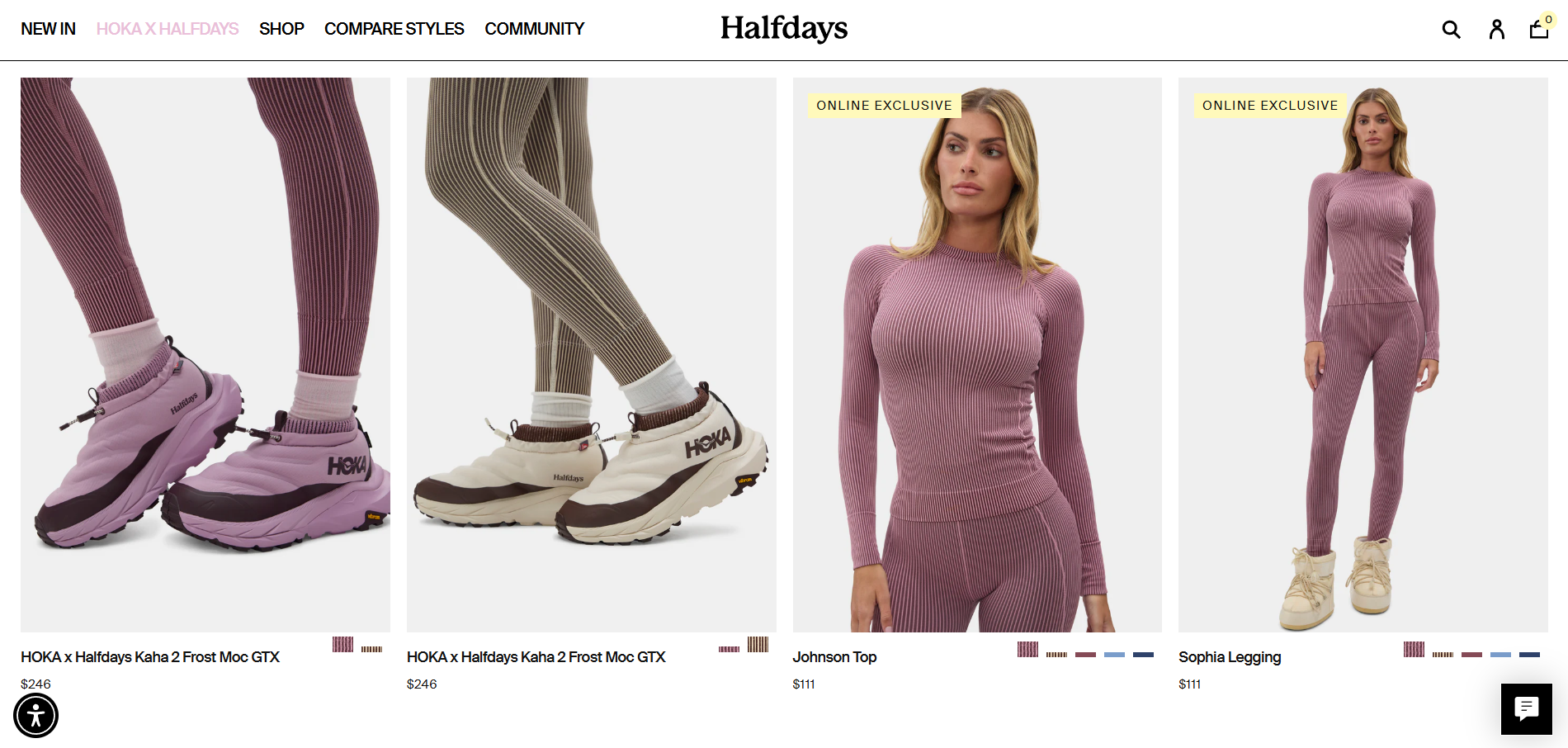The height and width of the screenshot is (748, 1568).
Task: Open the live chat icon
Action: pos(1526,708)
